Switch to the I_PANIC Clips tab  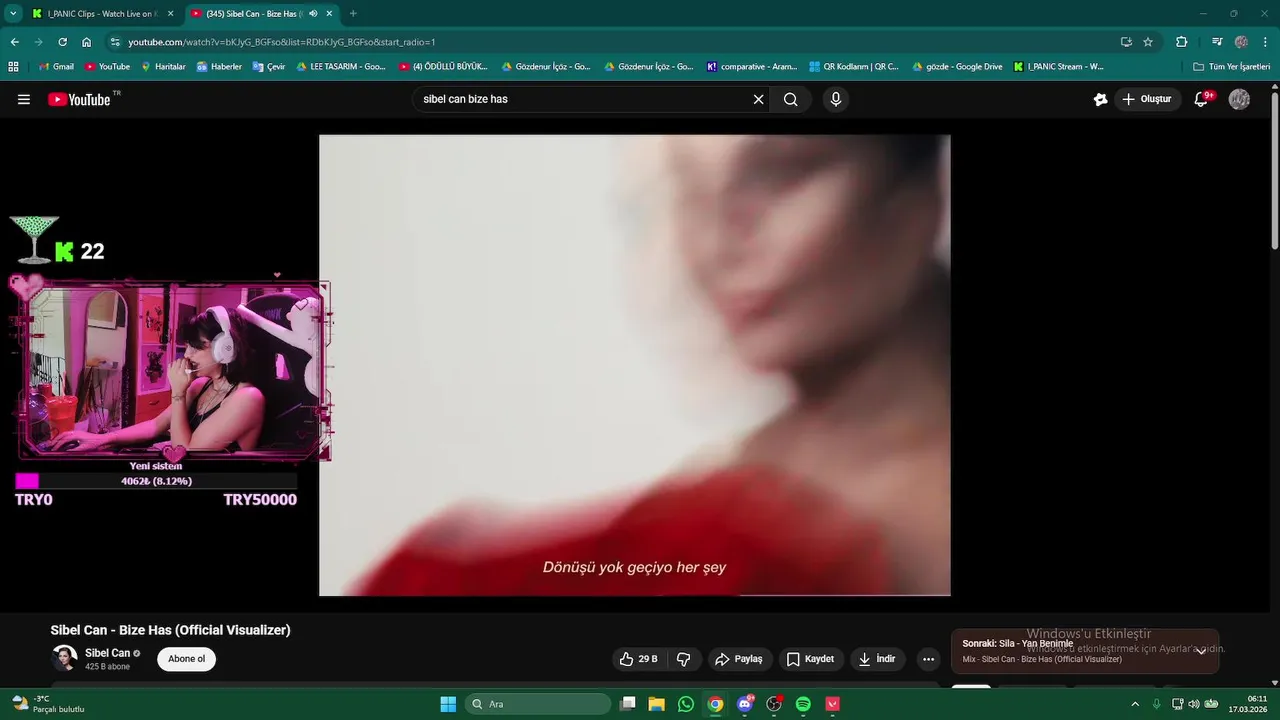[103, 14]
